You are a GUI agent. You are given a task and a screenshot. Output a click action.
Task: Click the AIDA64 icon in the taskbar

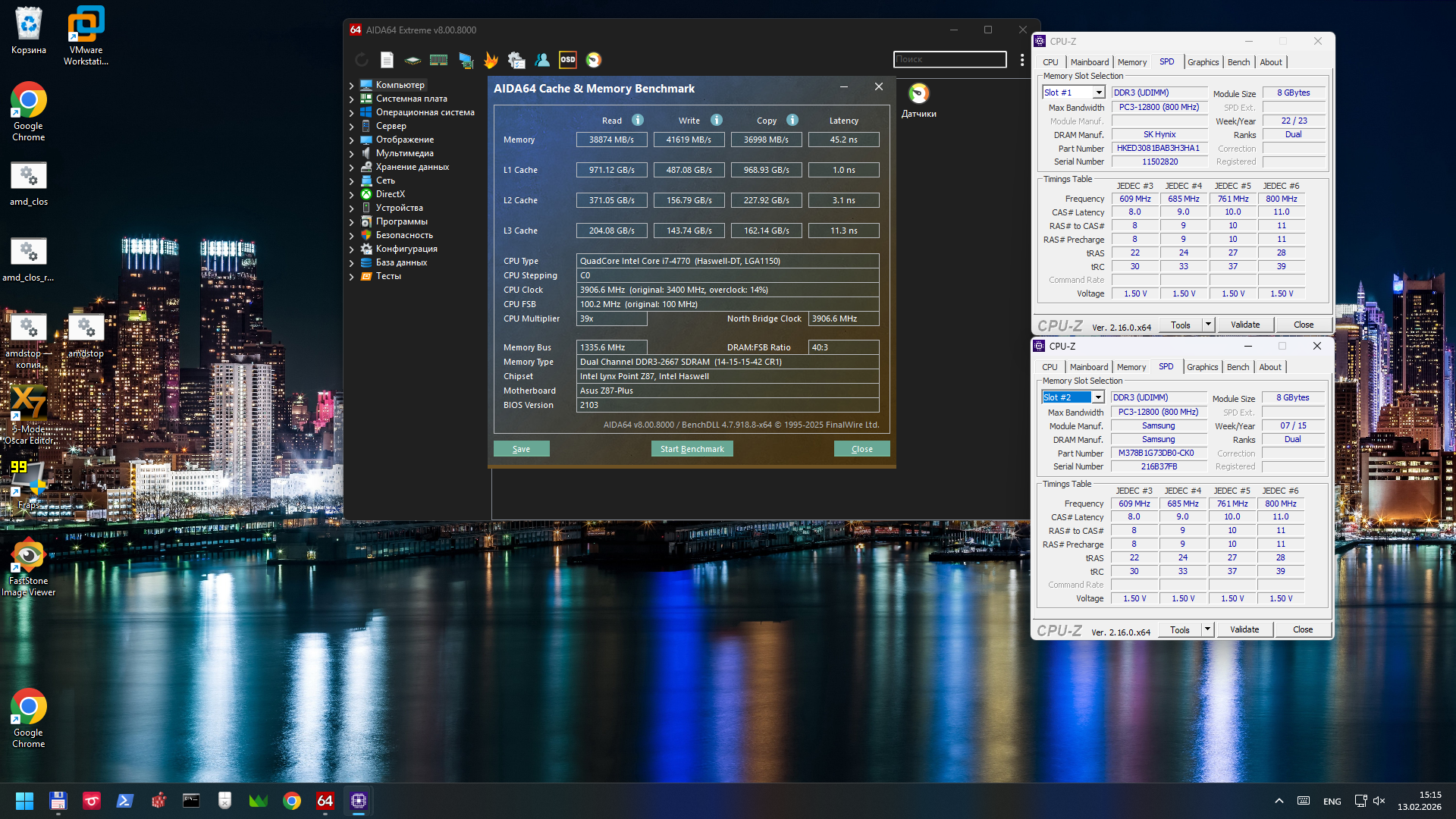point(325,801)
